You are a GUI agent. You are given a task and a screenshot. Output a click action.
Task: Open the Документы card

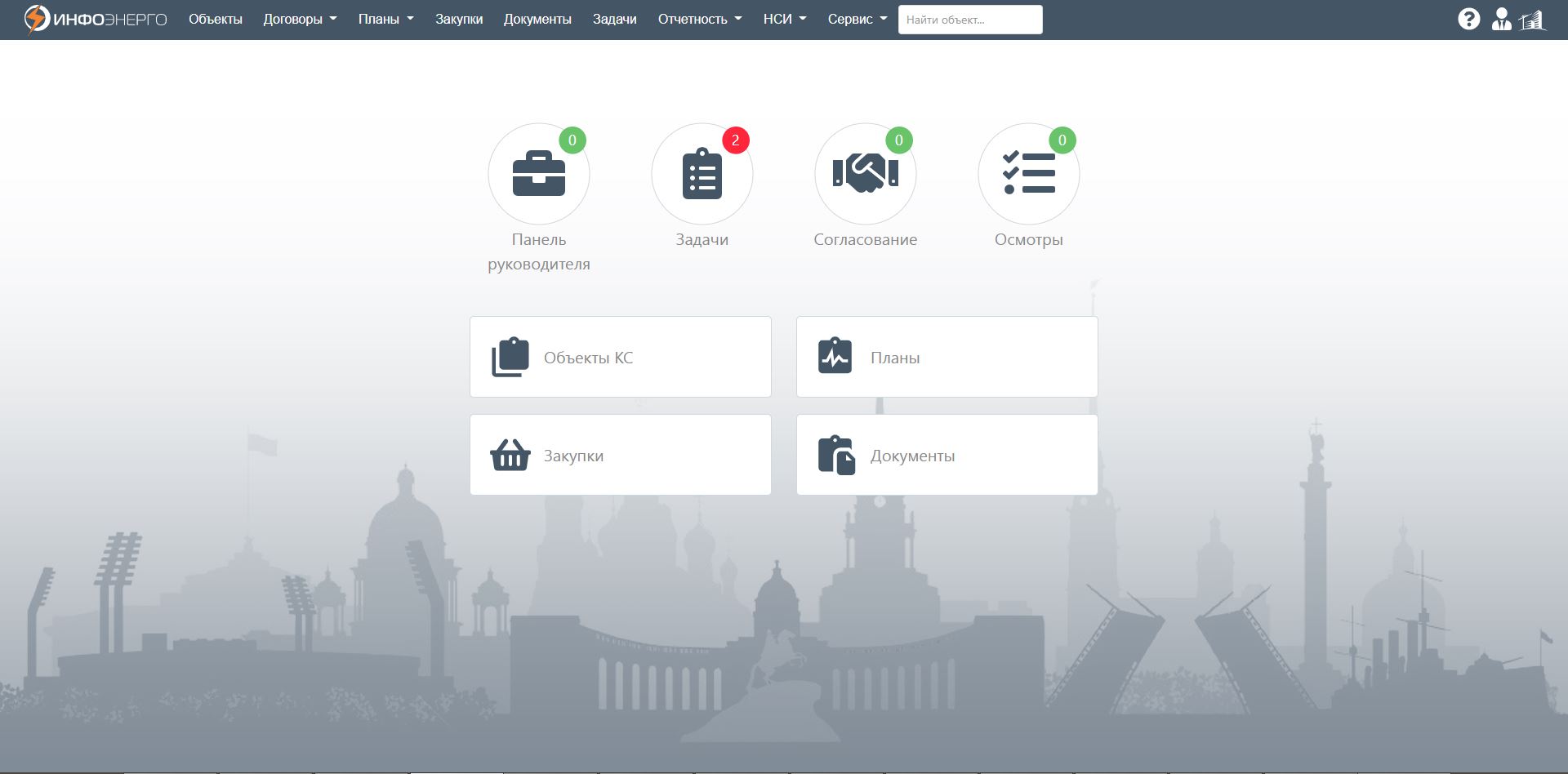tap(947, 455)
